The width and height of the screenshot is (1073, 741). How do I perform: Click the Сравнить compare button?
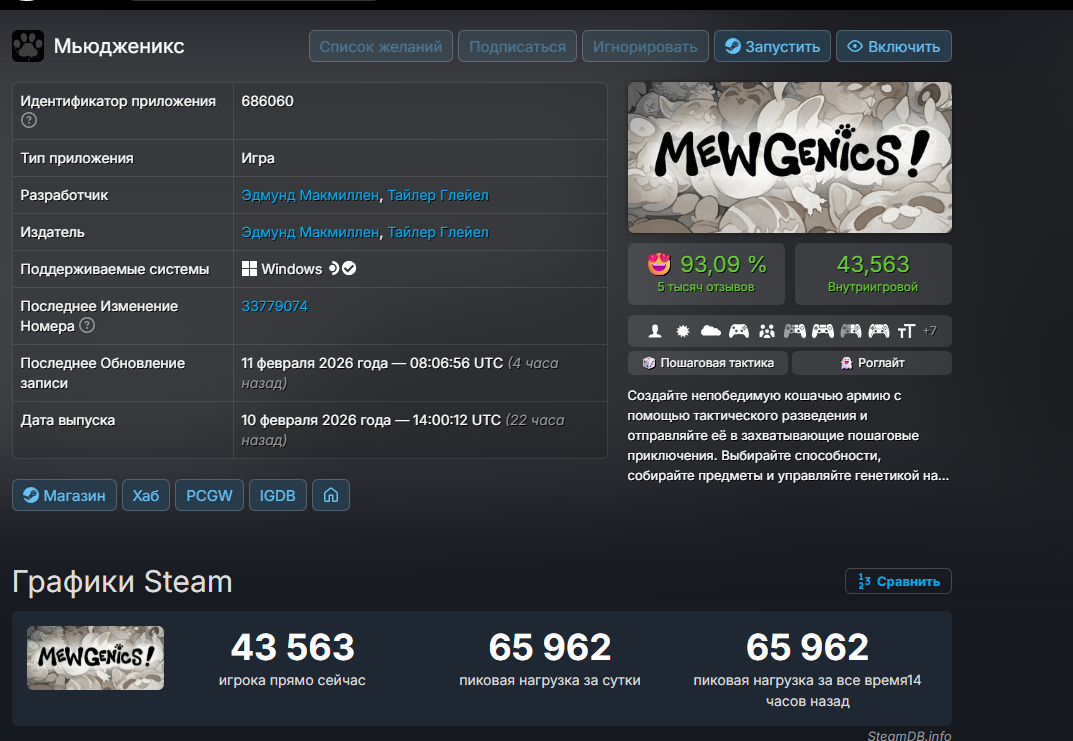(x=899, y=582)
